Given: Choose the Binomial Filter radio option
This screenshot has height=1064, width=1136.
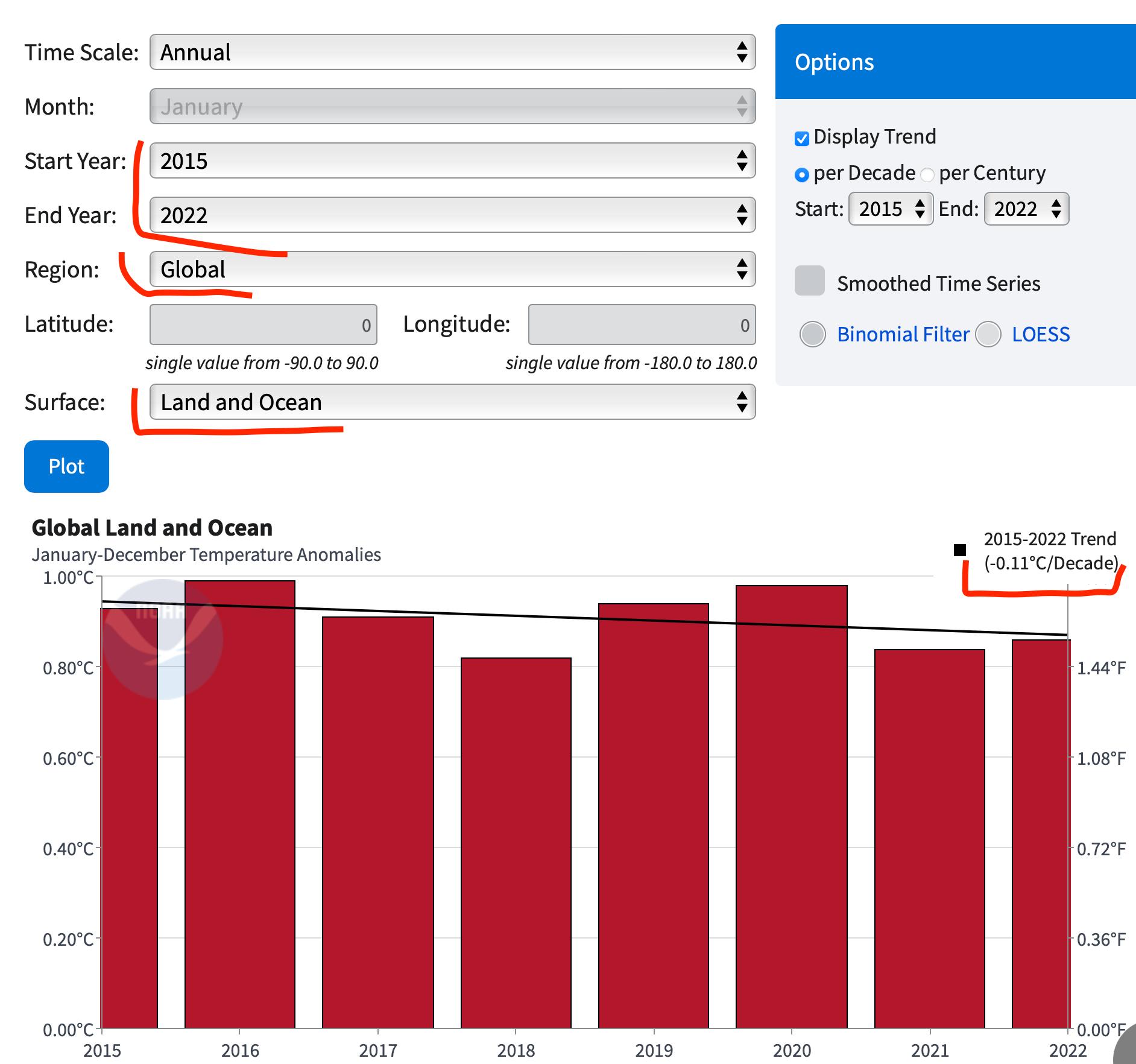Looking at the screenshot, I should [812, 334].
